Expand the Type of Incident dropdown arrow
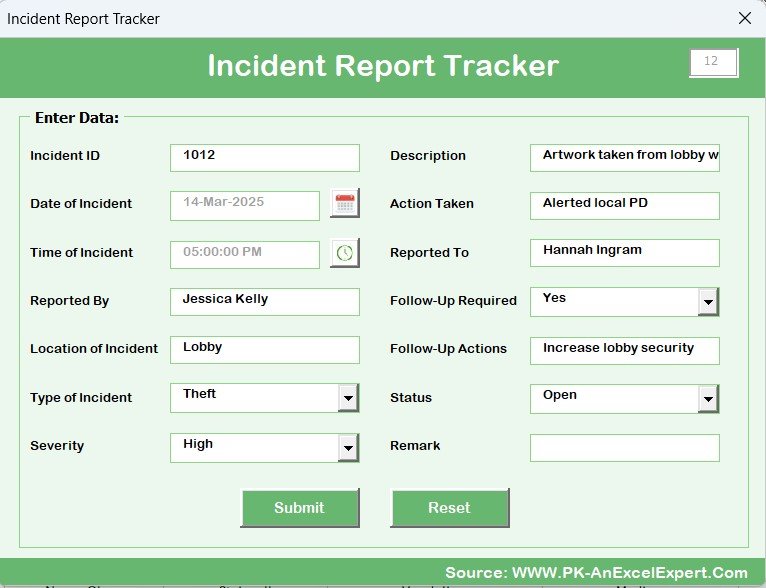This screenshot has width=766, height=588. tap(348, 398)
